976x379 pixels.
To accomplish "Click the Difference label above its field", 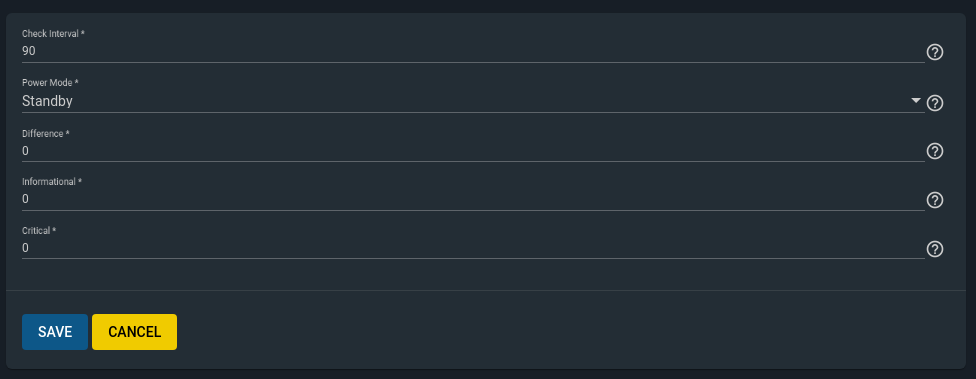I will tap(45, 134).
